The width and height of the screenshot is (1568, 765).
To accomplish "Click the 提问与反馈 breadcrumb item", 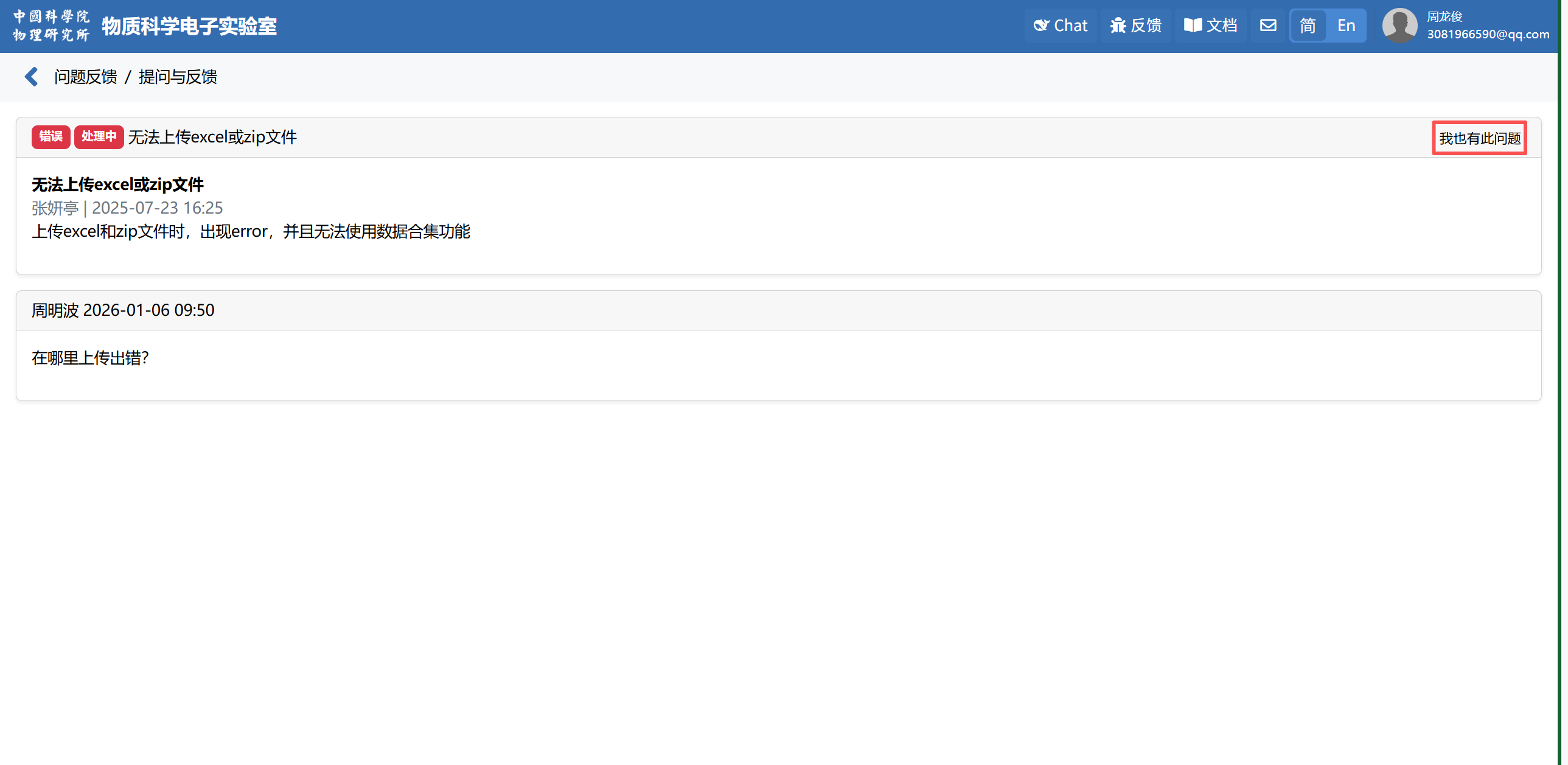I will [x=178, y=77].
